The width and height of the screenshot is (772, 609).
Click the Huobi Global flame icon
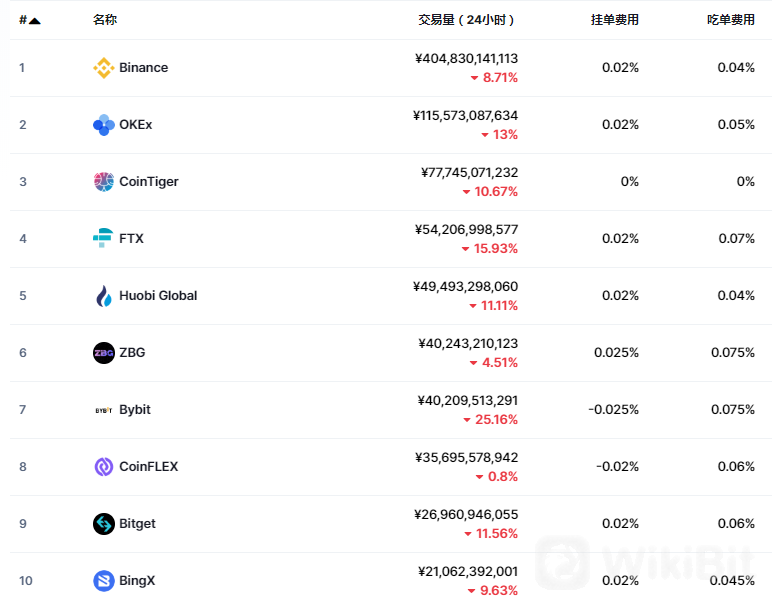coord(104,296)
